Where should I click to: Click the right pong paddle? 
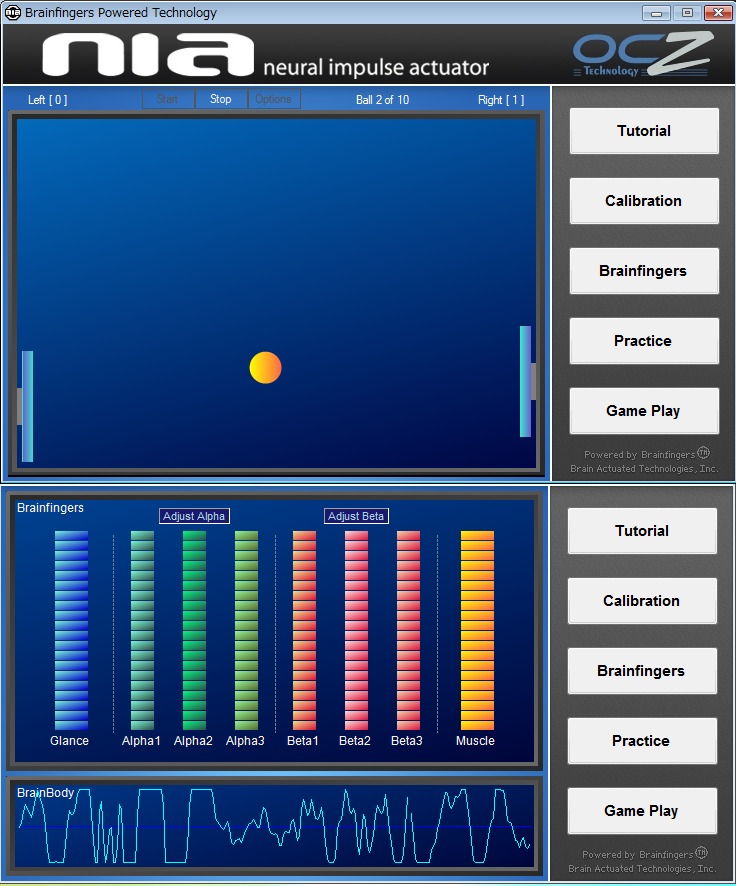pyautogui.click(x=525, y=381)
